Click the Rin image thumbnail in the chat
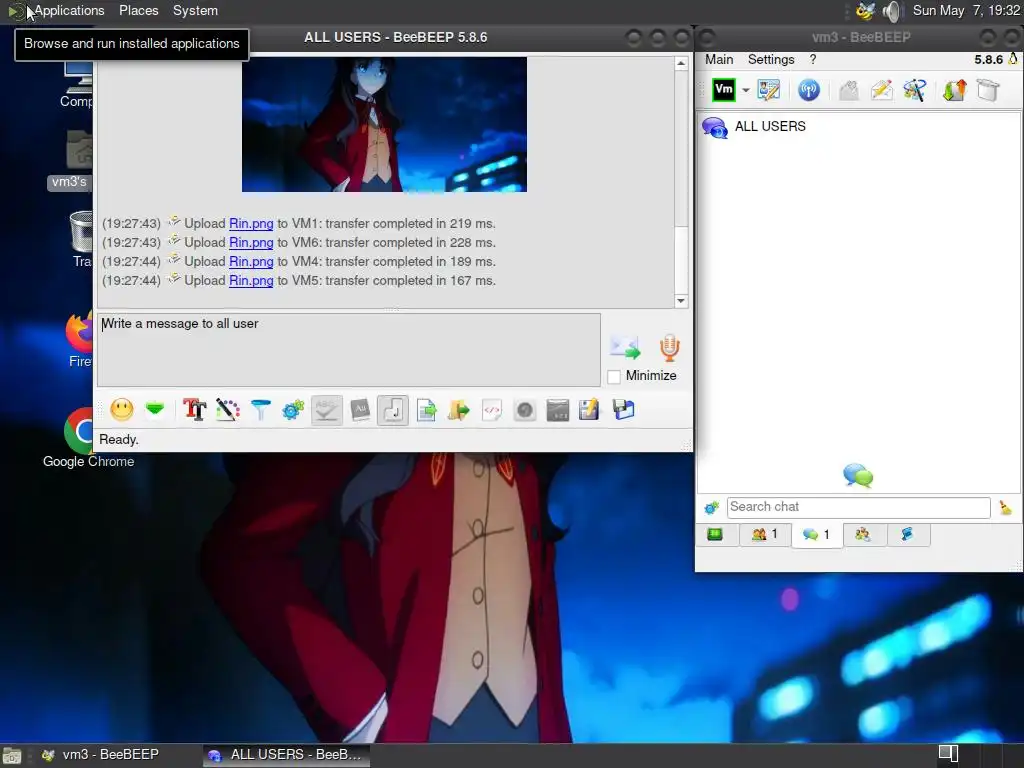The image size is (1024, 768). point(384,124)
